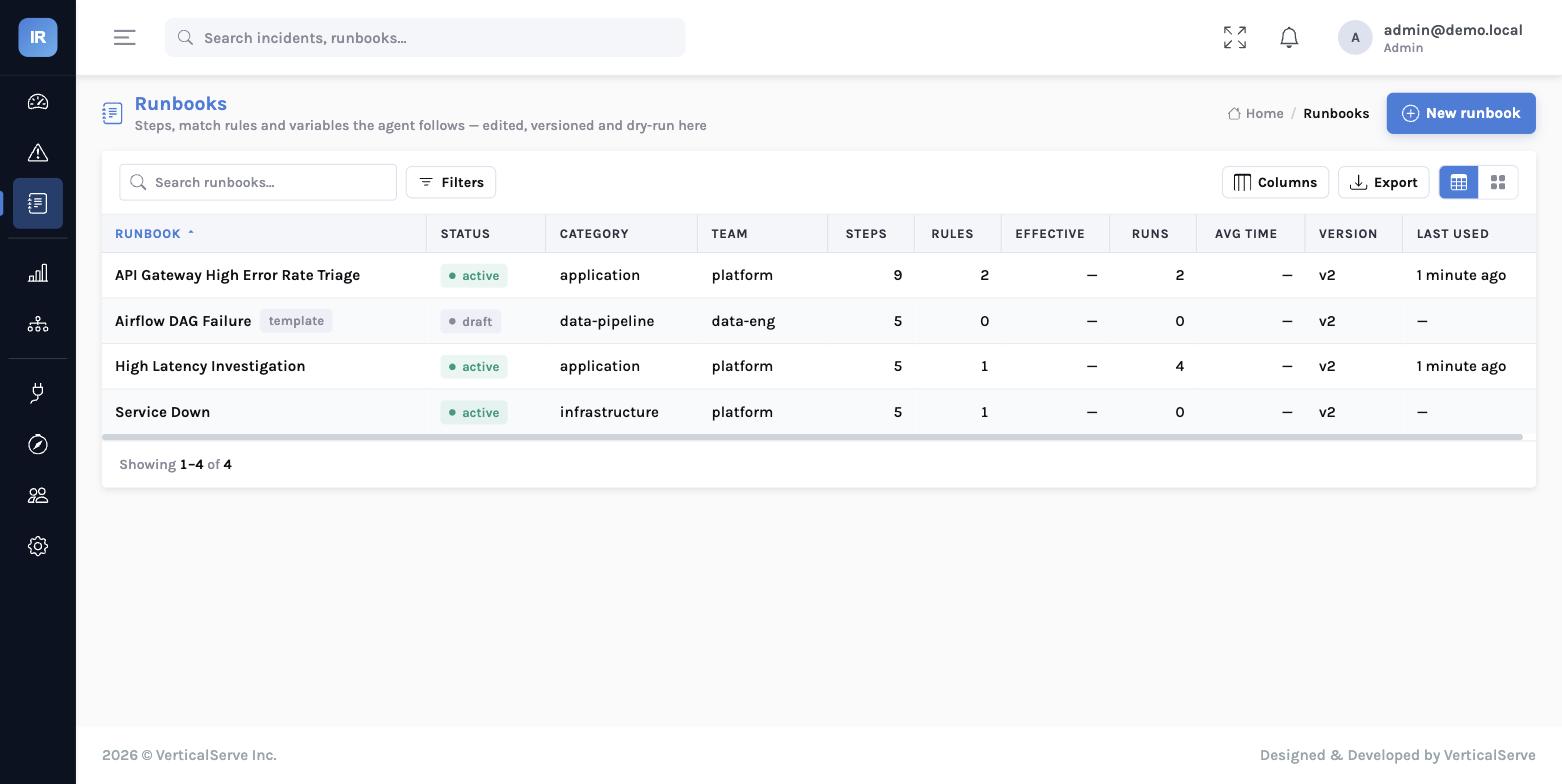
Task: Click the New runbook button
Action: [1461, 113]
